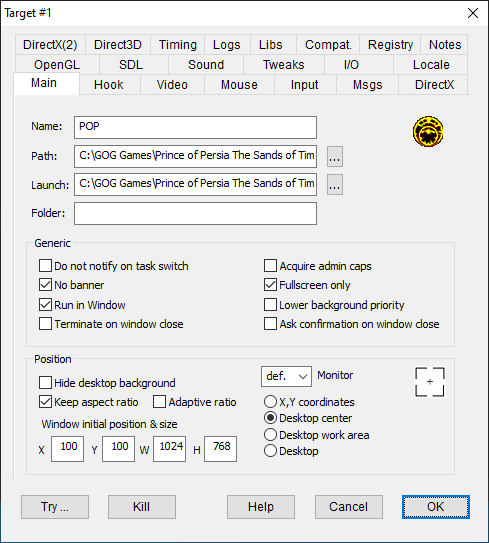Click the Kill button
This screenshot has width=489, height=543.
(142, 507)
